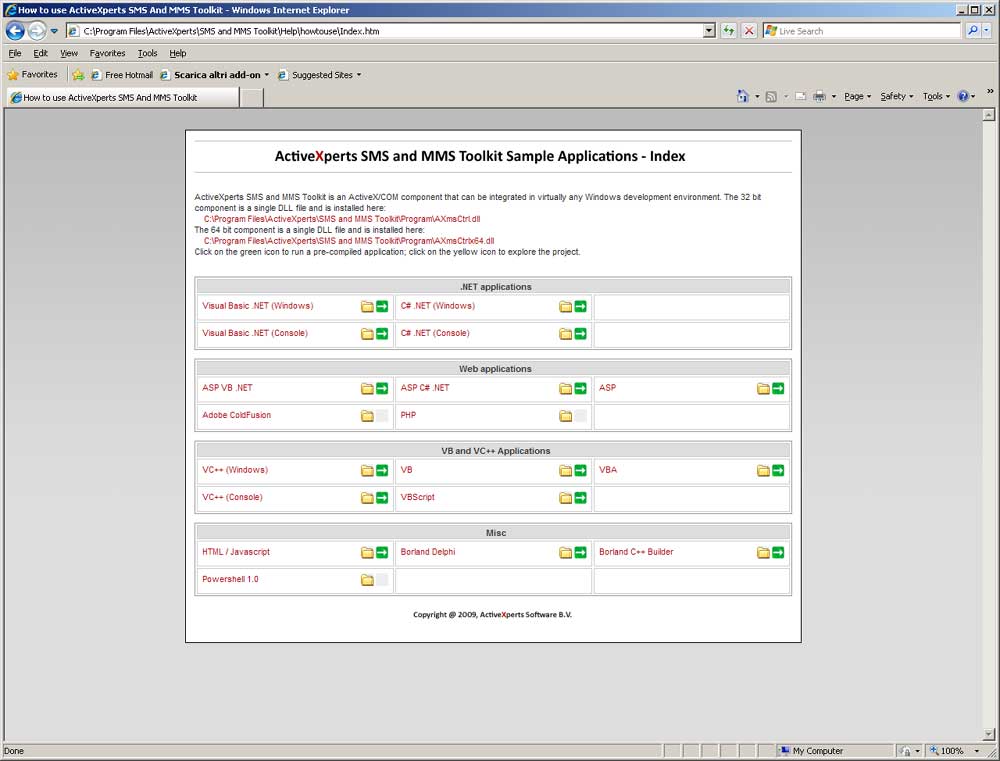Run green arrow for Borland Delphi
The image size is (1000, 761).
tap(580, 552)
